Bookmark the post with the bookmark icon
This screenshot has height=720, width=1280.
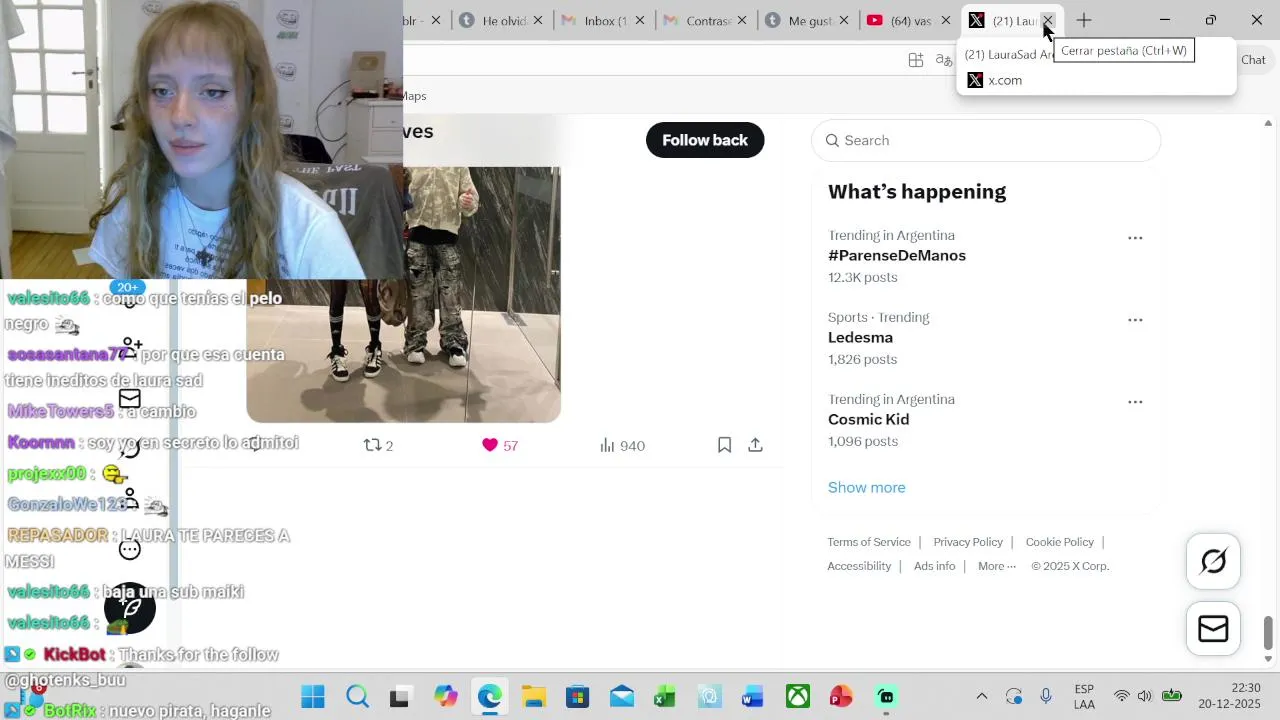724,445
